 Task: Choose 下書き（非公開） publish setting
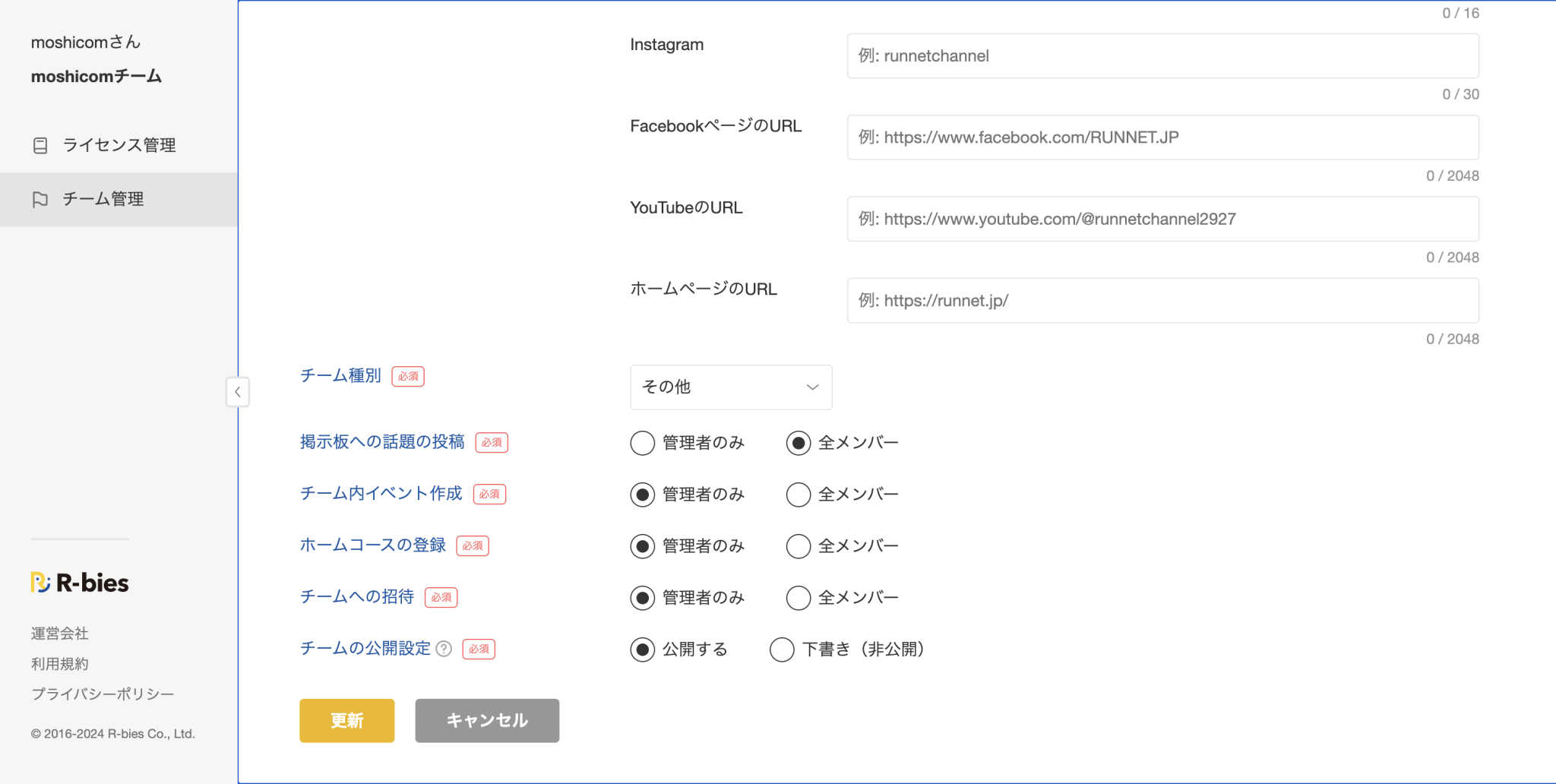tap(782, 650)
